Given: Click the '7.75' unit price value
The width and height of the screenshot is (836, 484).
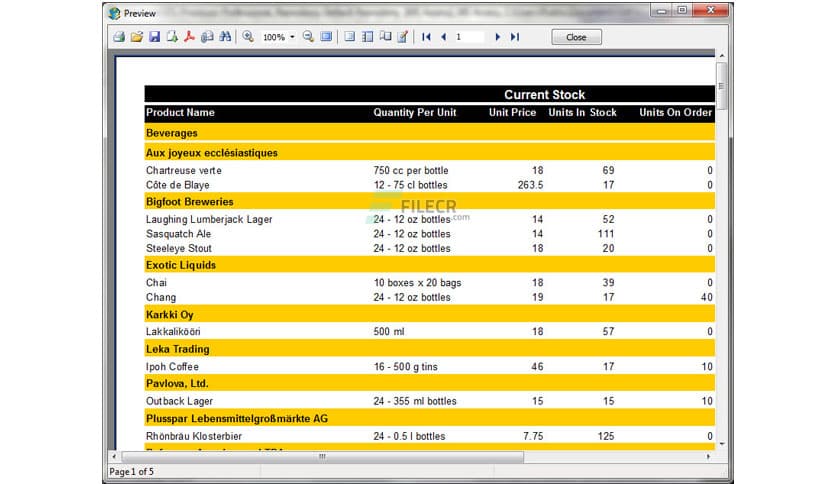Looking at the screenshot, I should tap(533, 436).
